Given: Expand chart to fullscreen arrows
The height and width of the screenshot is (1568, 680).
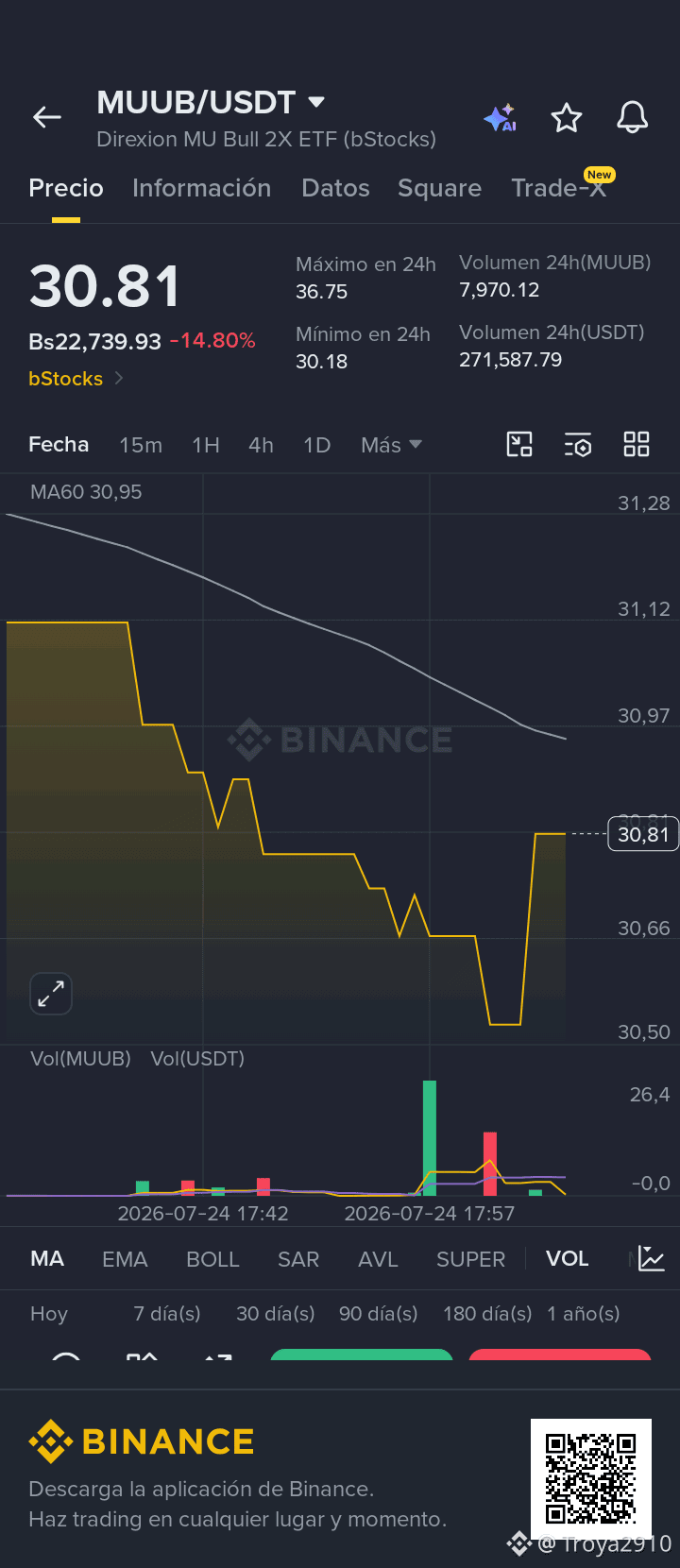Looking at the screenshot, I should 51,994.
